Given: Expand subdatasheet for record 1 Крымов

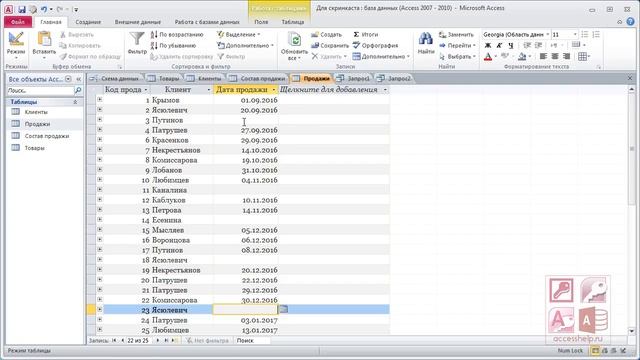Looking at the screenshot, I should tap(100, 100).
